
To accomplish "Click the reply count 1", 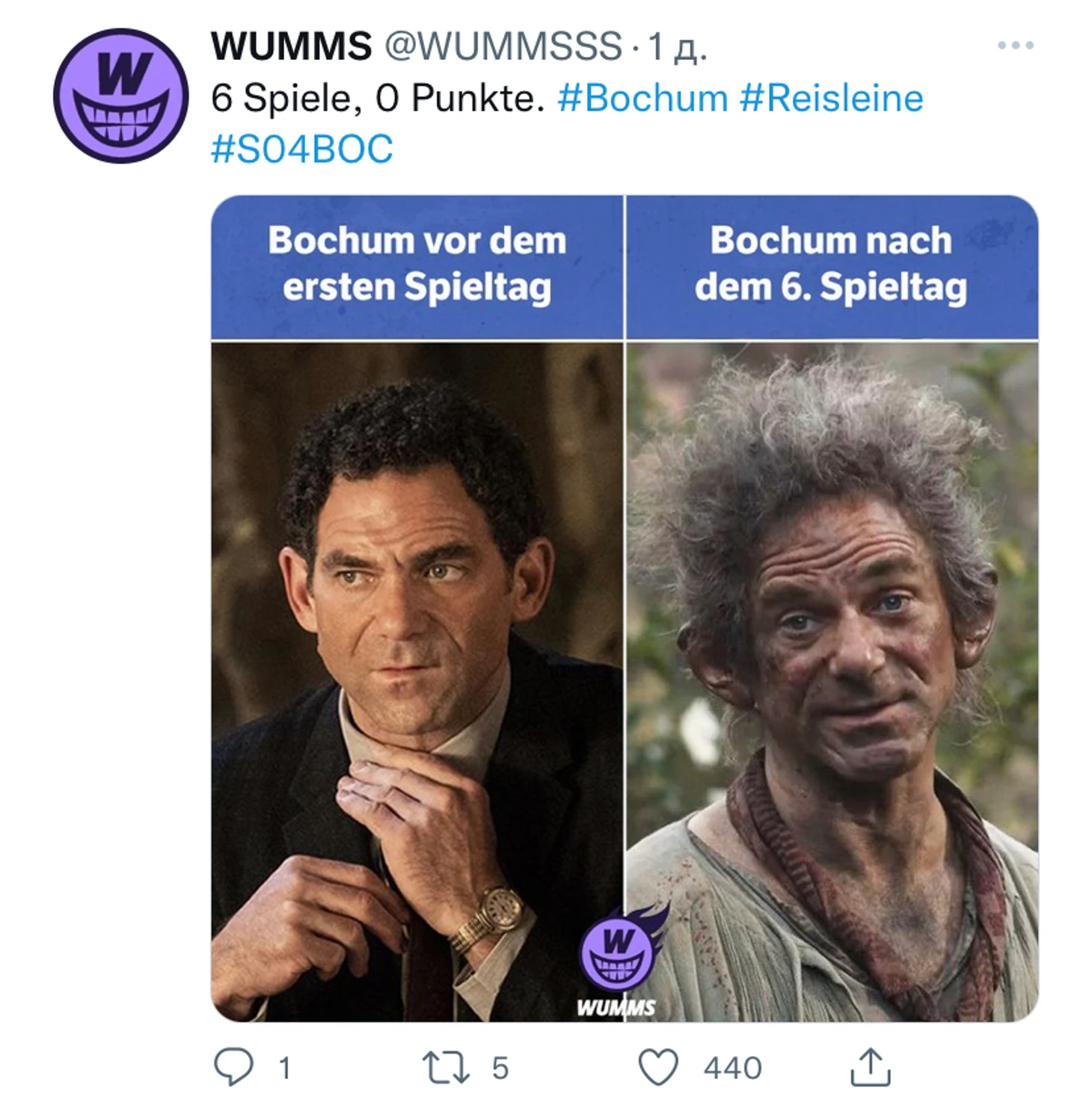I will point(284,1068).
